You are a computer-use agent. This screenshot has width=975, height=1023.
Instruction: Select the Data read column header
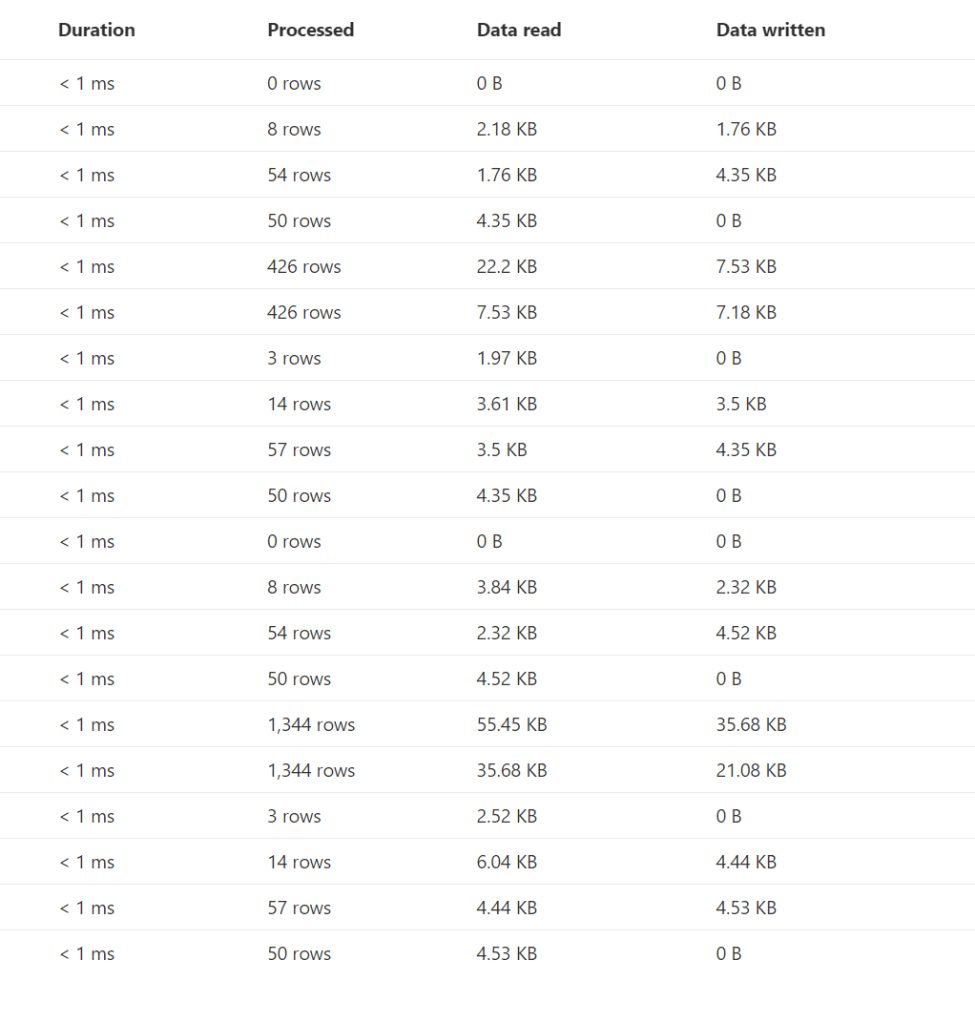click(x=518, y=30)
